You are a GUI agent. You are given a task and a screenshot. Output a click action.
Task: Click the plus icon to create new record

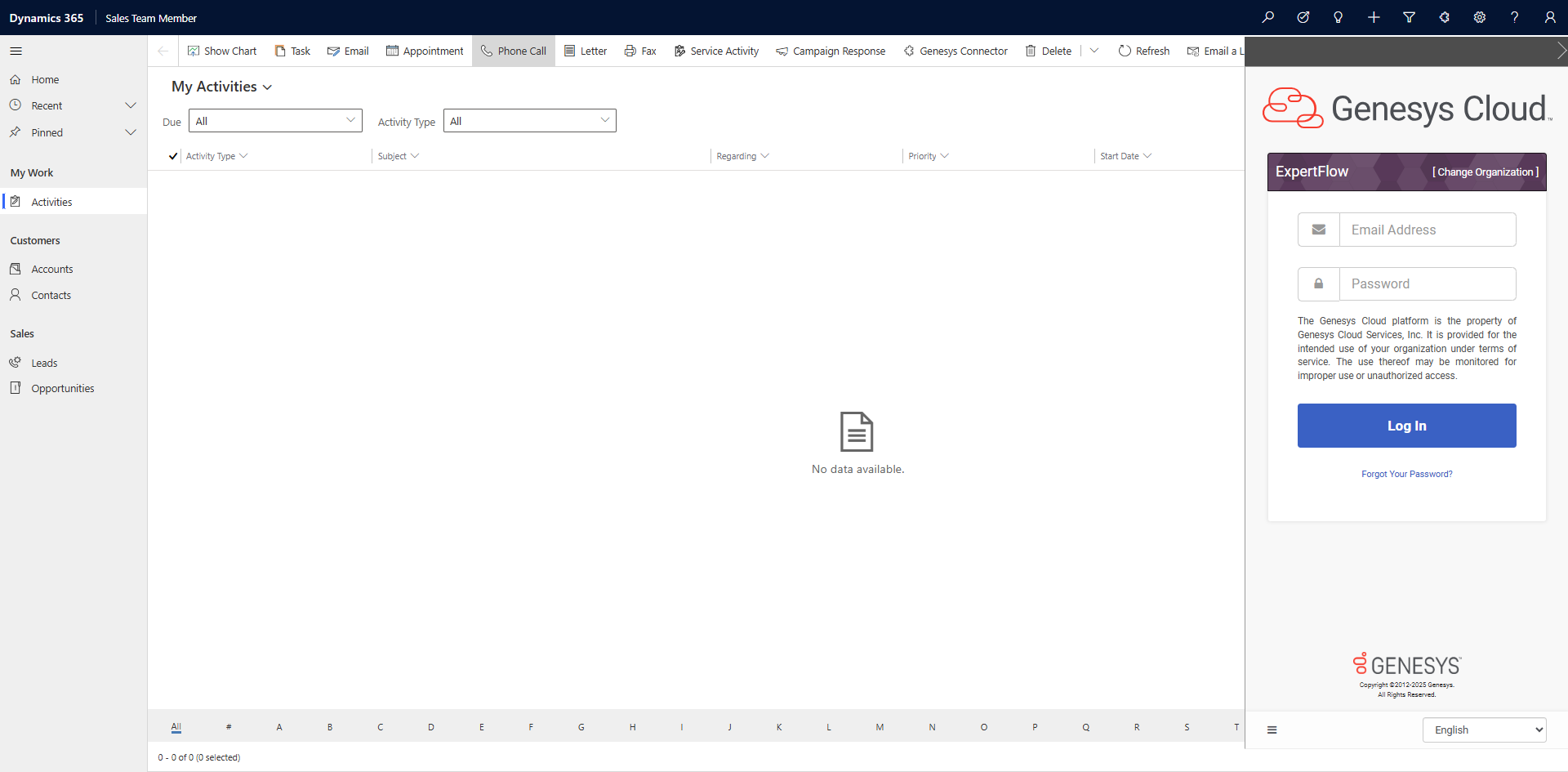(1374, 17)
